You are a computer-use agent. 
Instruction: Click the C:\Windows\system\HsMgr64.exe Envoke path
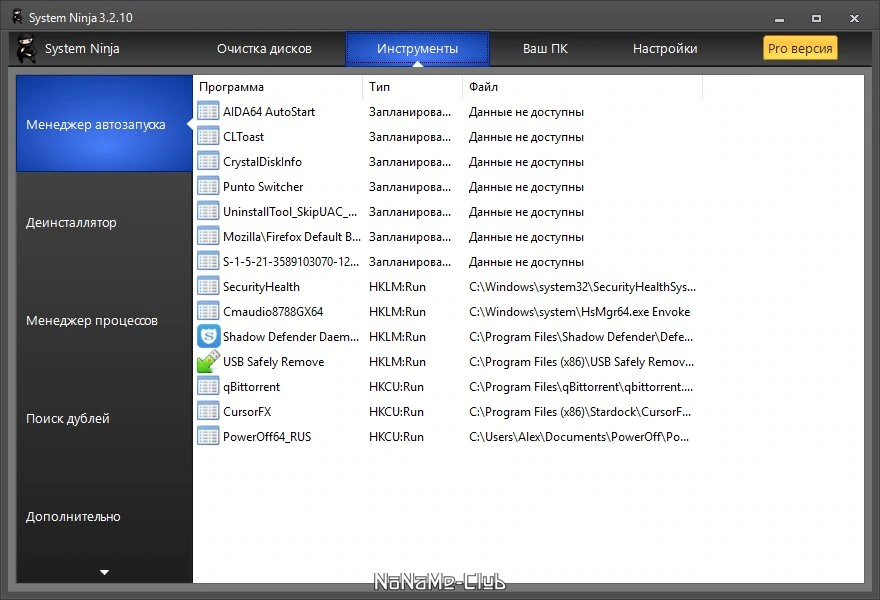tap(579, 312)
